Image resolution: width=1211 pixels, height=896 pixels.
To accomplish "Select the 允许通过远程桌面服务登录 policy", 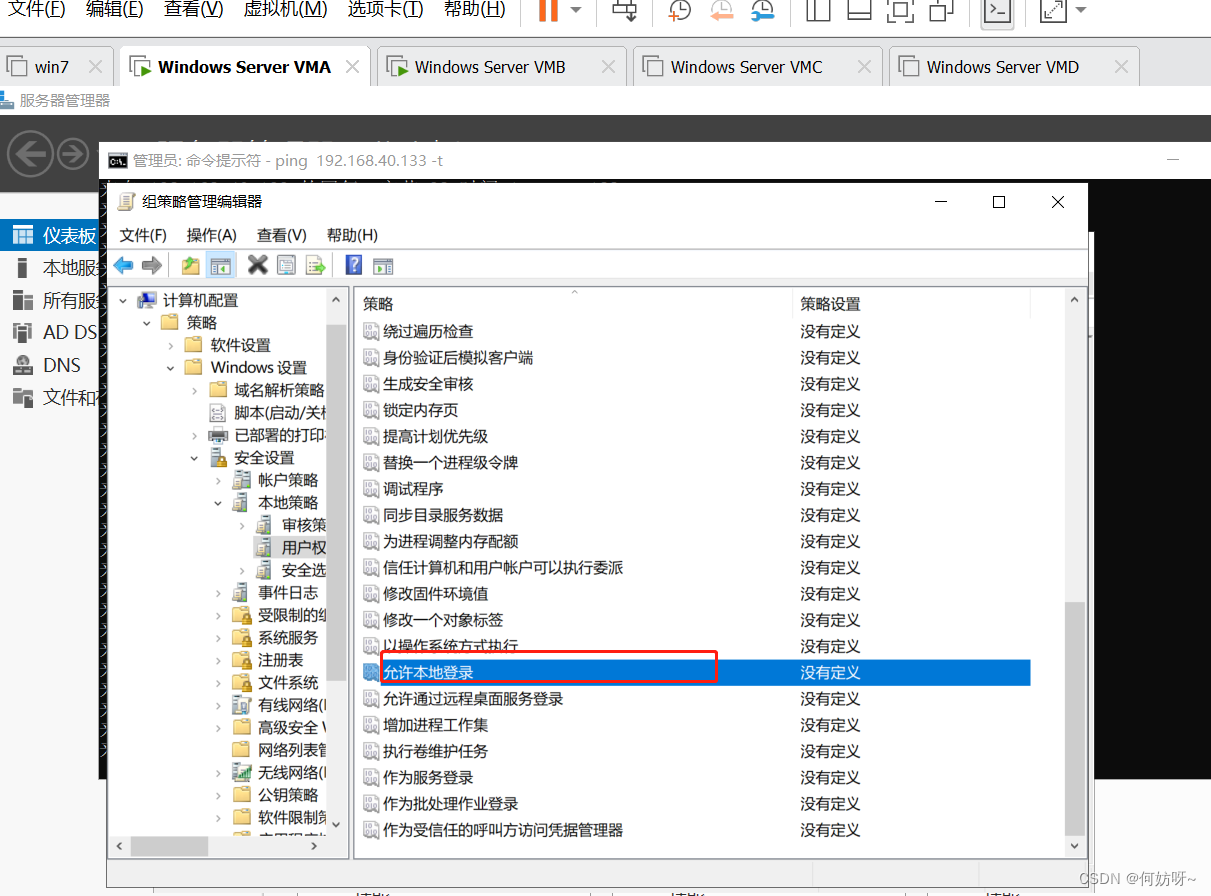I will tap(473, 699).
